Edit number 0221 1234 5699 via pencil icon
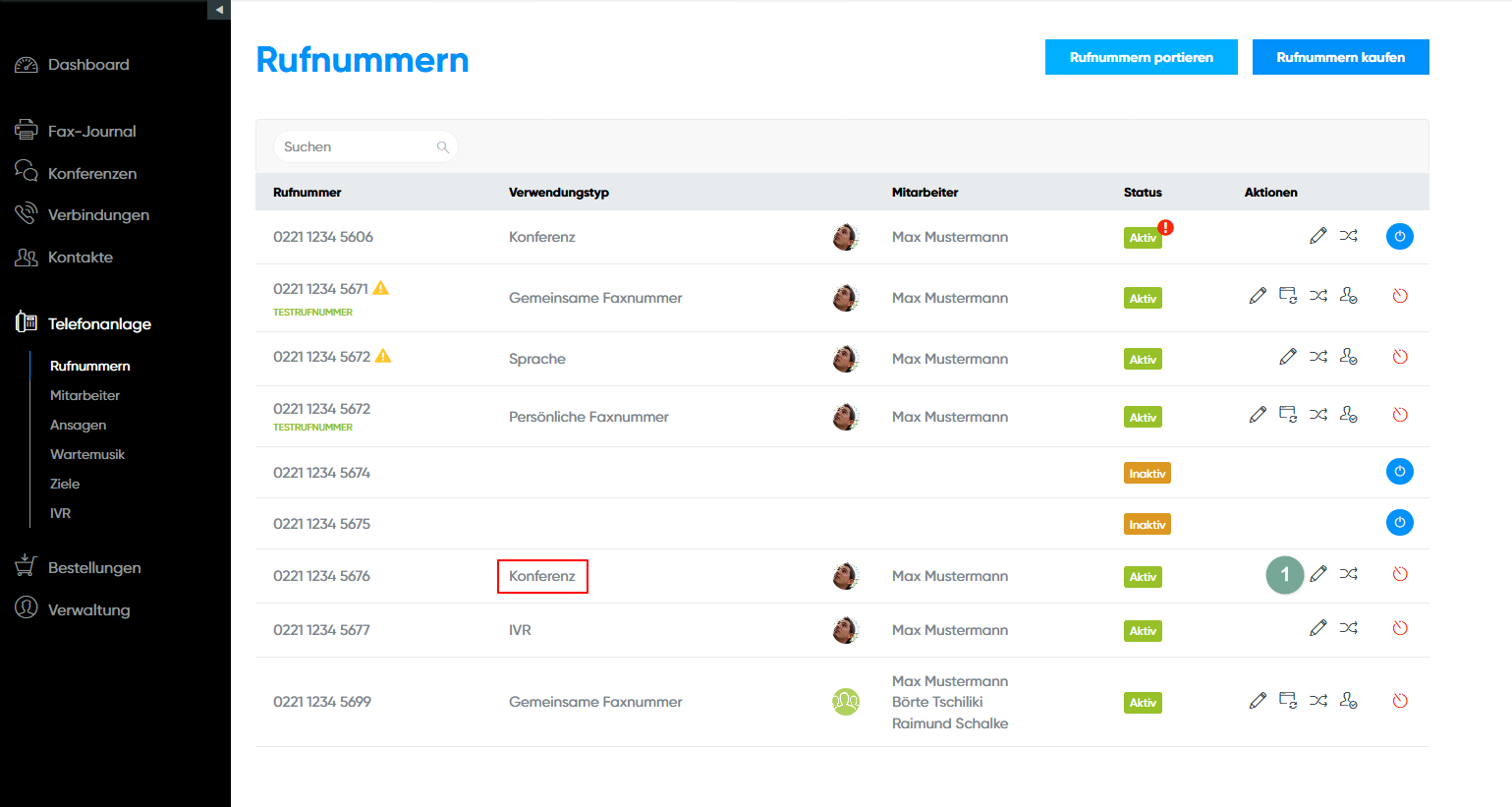Screen dimensions: 1512x807 pyautogui.click(x=1258, y=701)
